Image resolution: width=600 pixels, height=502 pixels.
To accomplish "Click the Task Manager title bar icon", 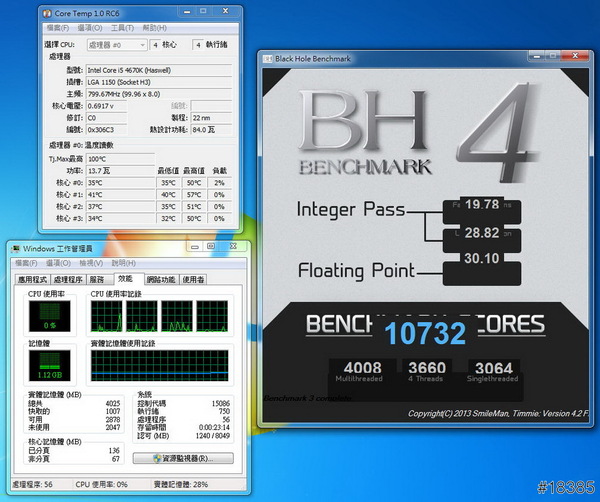I will click(15, 249).
